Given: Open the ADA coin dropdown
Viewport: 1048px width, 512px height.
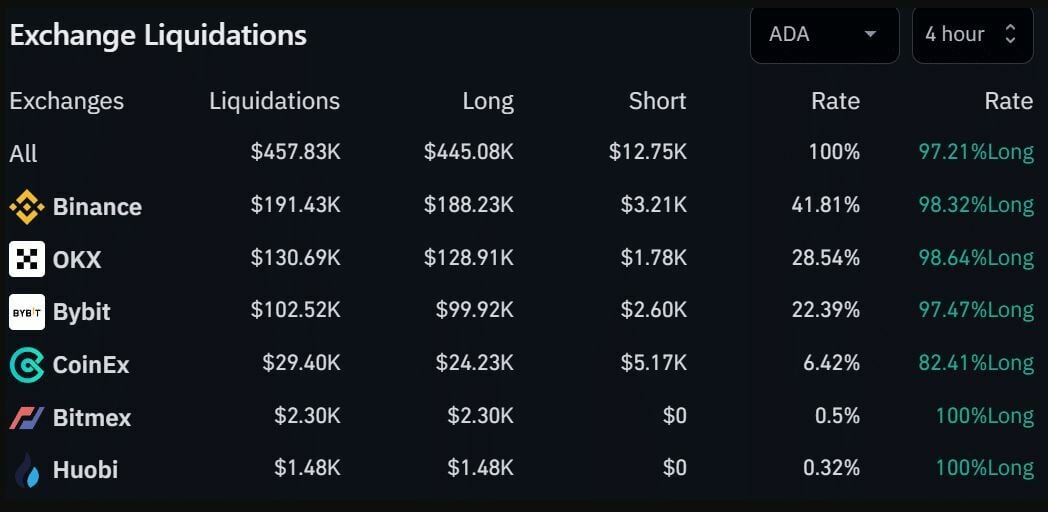Looking at the screenshot, I should (824, 35).
